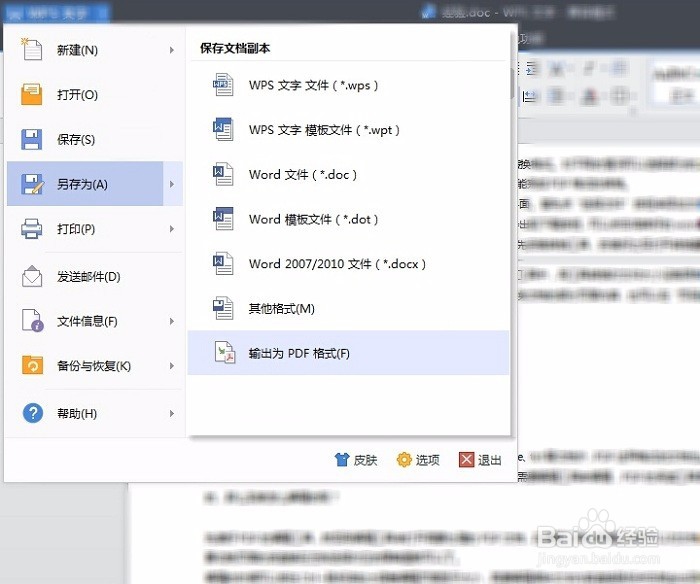The image size is (700, 584).
Task: Click the WPS template file icon
Action: (223, 129)
